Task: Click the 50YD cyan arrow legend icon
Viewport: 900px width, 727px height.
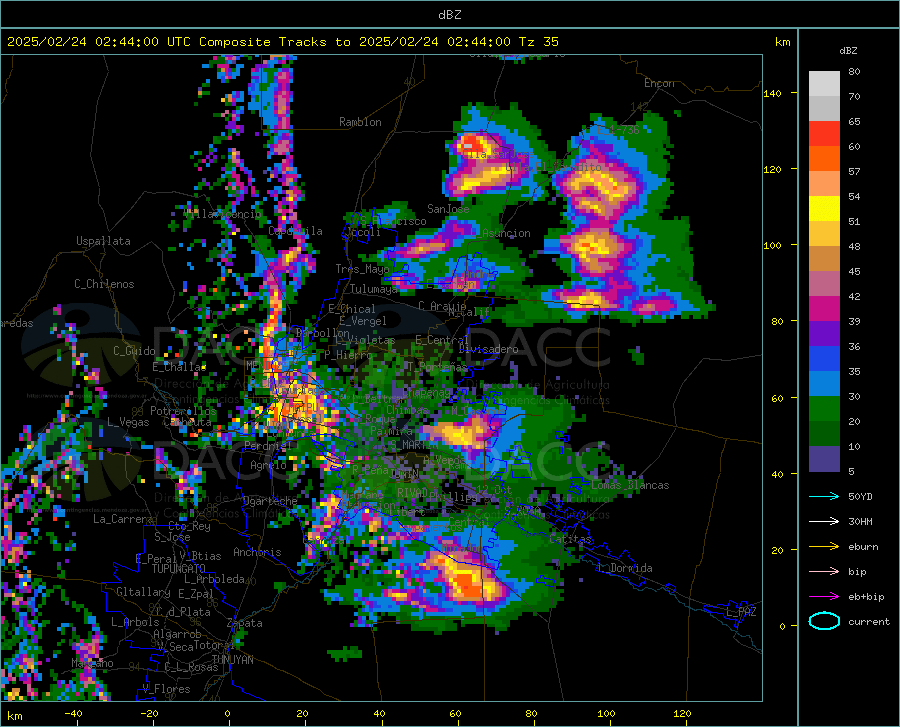Action: click(824, 496)
